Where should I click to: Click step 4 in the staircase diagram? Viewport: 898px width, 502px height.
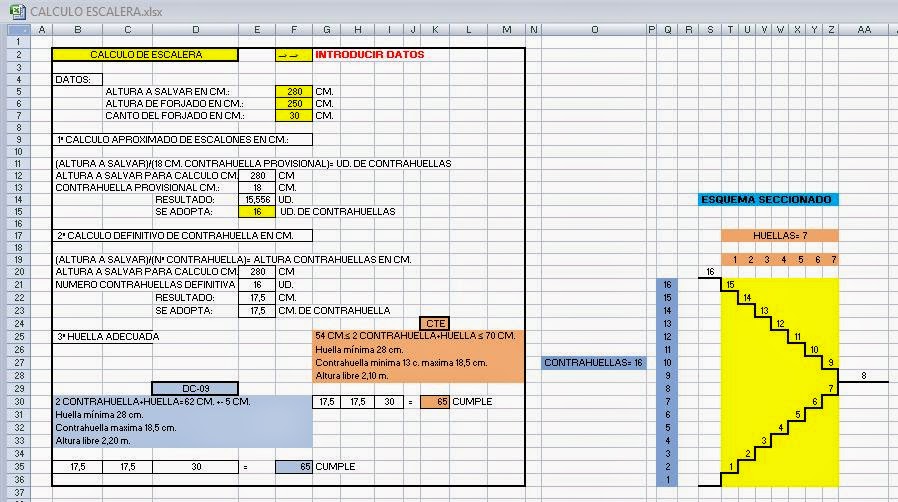coord(780,428)
